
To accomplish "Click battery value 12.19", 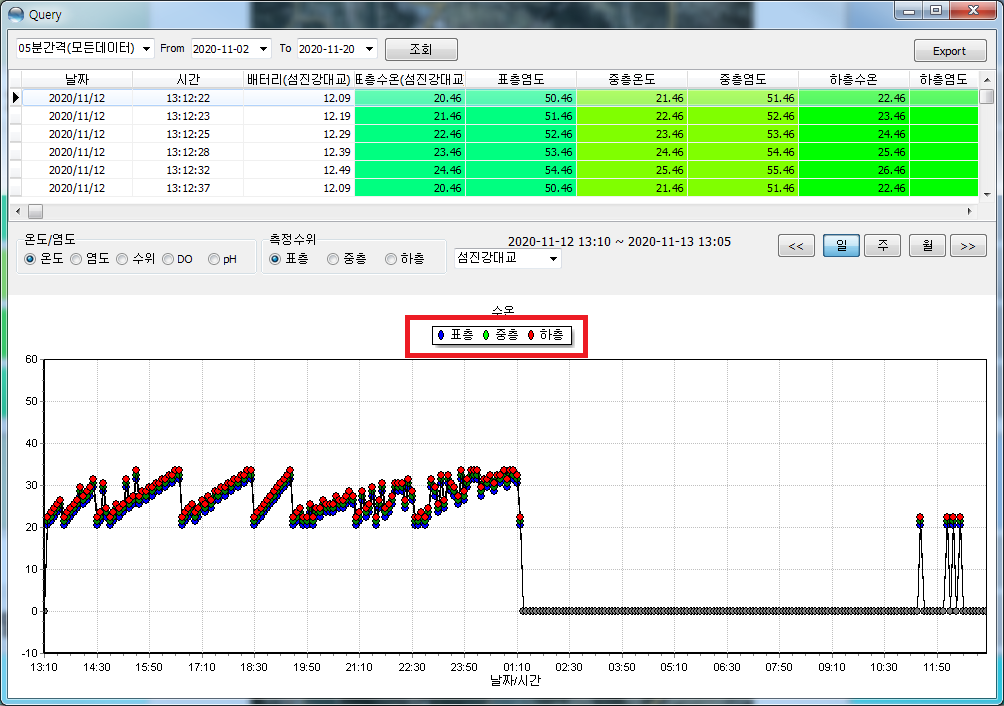I will pyautogui.click(x=299, y=116).
